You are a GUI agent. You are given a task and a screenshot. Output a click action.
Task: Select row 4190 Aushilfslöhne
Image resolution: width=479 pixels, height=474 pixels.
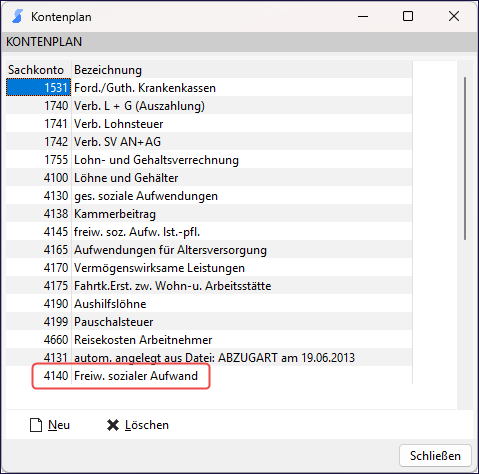(x=209, y=304)
